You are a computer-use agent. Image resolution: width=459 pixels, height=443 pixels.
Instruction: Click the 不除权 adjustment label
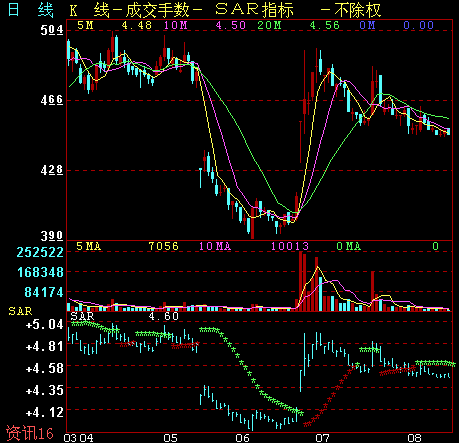click(358, 10)
